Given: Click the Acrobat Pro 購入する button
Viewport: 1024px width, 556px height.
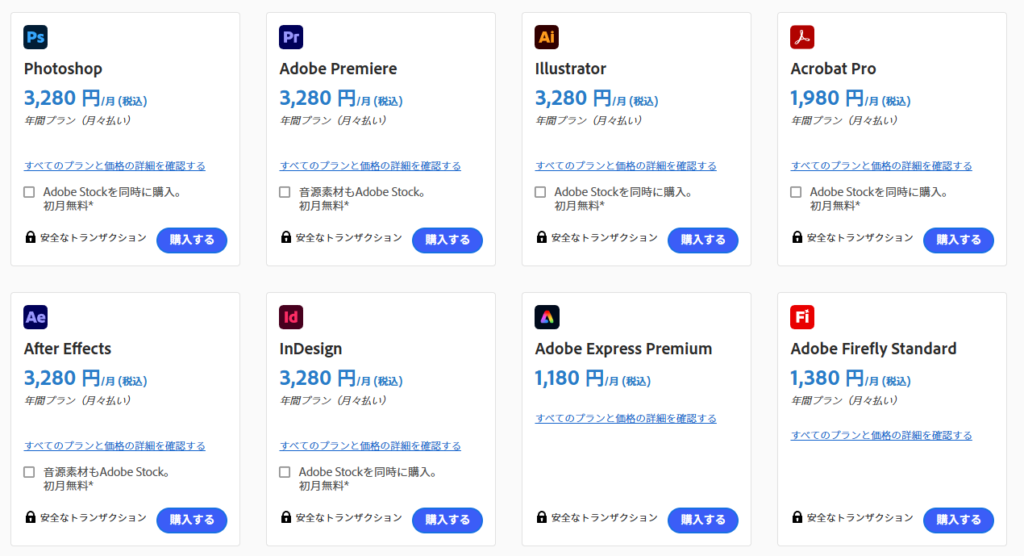Looking at the screenshot, I should click(x=958, y=240).
